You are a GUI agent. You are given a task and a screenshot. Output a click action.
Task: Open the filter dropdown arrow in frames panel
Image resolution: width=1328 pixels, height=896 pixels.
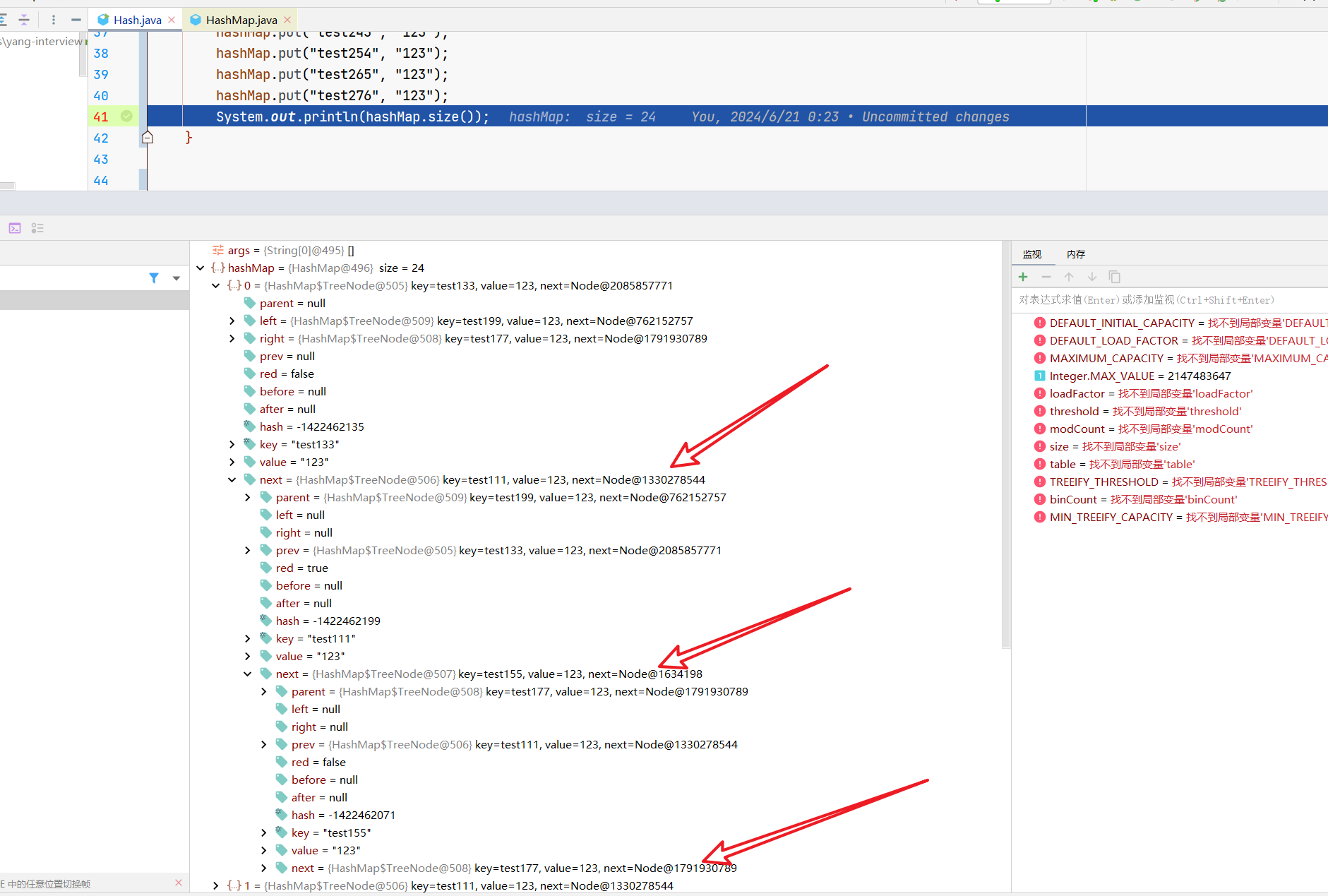(x=177, y=278)
